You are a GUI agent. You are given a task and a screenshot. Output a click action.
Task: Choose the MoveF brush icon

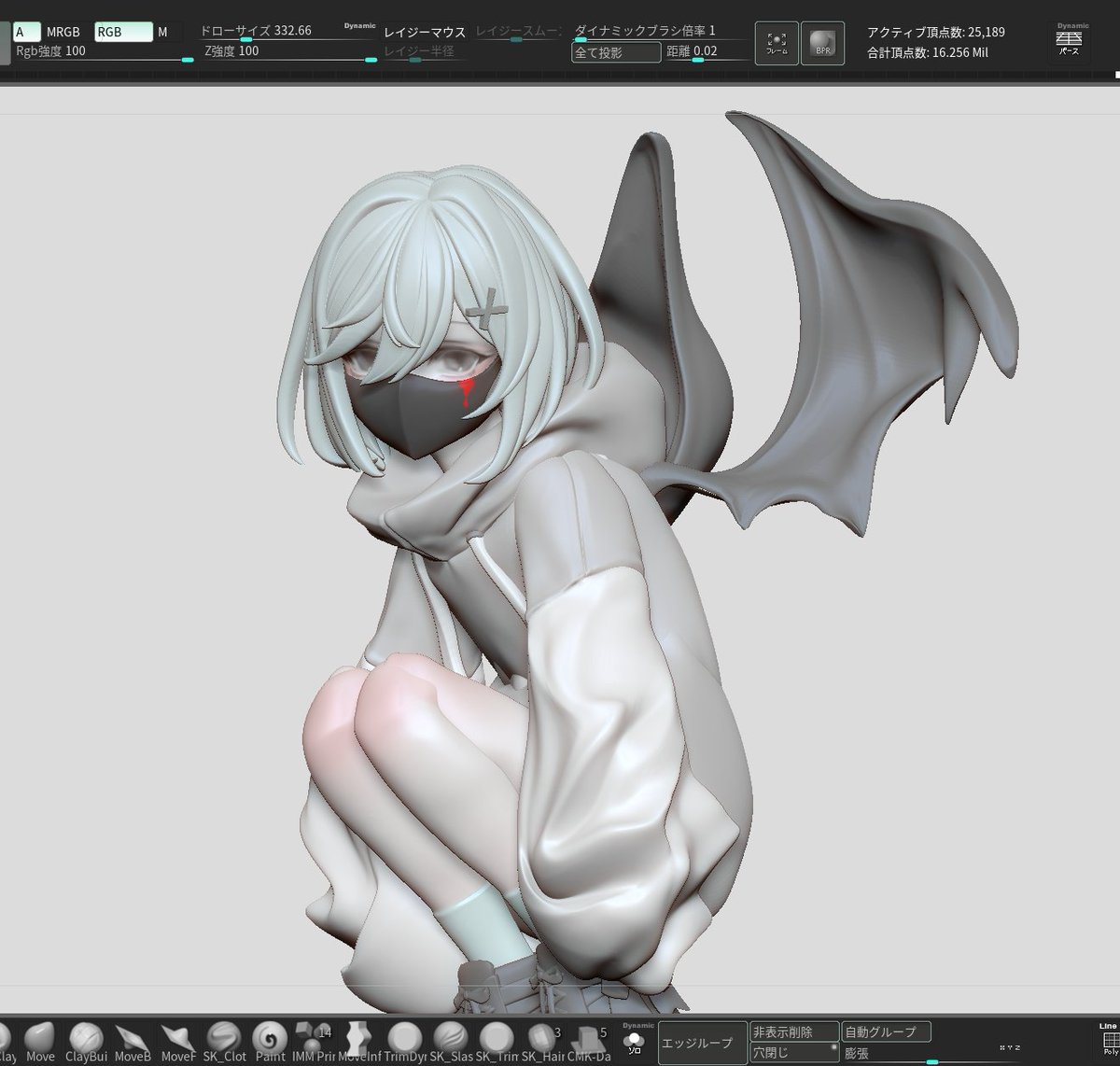[x=178, y=1042]
